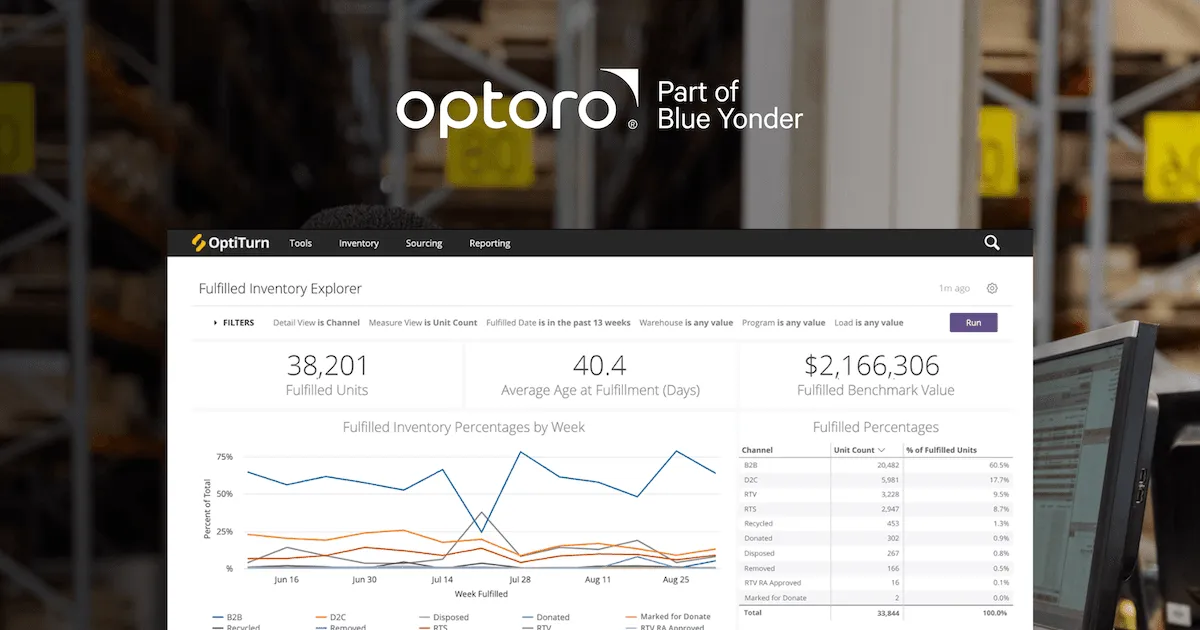The image size is (1200, 630).
Task: Open search with the magnifier icon
Action: tap(992, 243)
